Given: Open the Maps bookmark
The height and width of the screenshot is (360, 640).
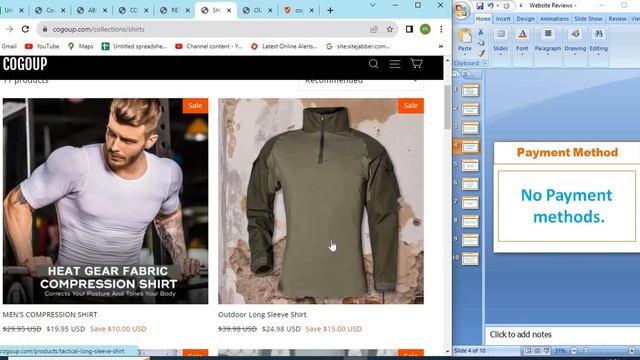Looking at the screenshot, I should click(81, 47).
